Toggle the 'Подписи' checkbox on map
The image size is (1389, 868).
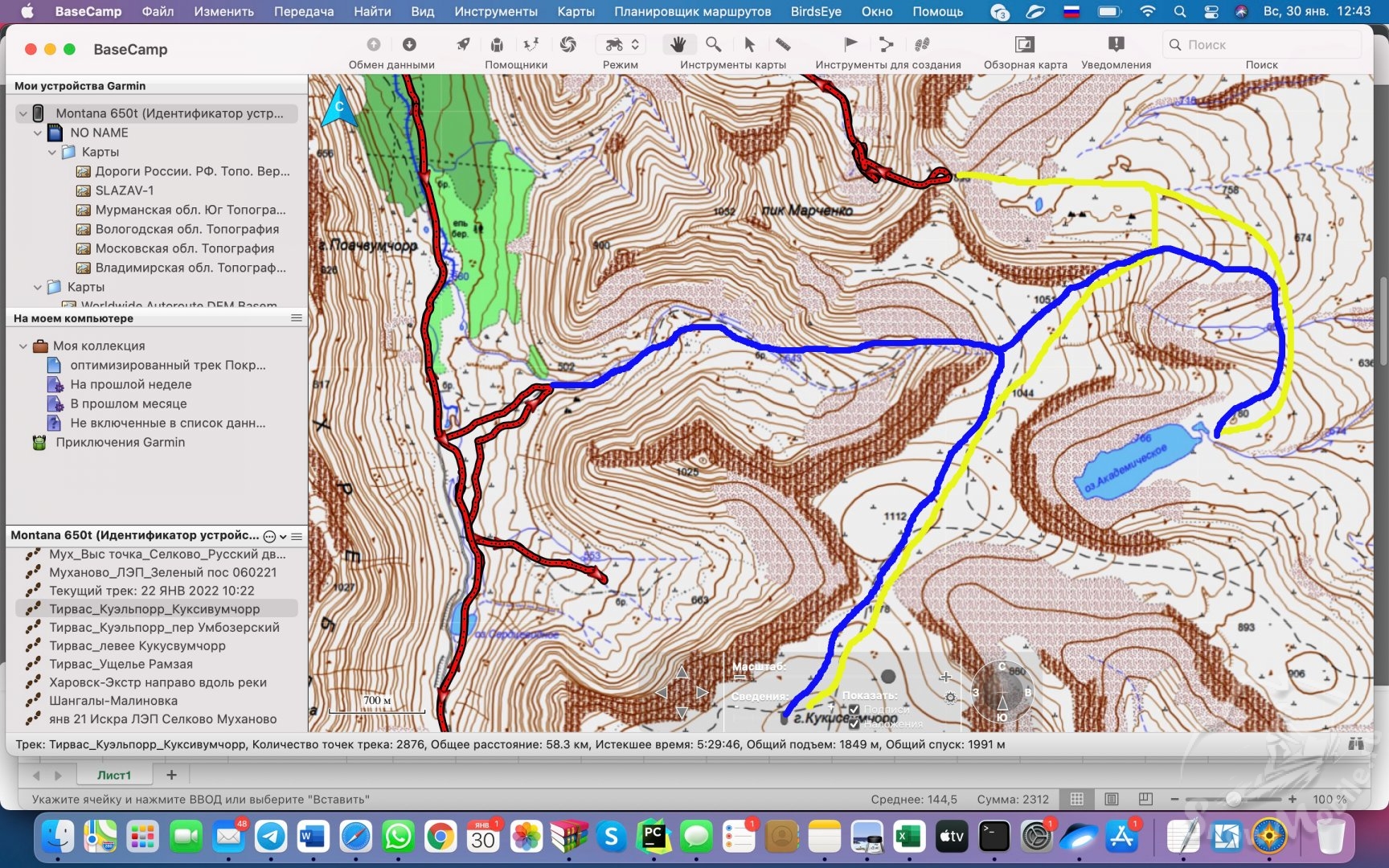[x=854, y=710]
